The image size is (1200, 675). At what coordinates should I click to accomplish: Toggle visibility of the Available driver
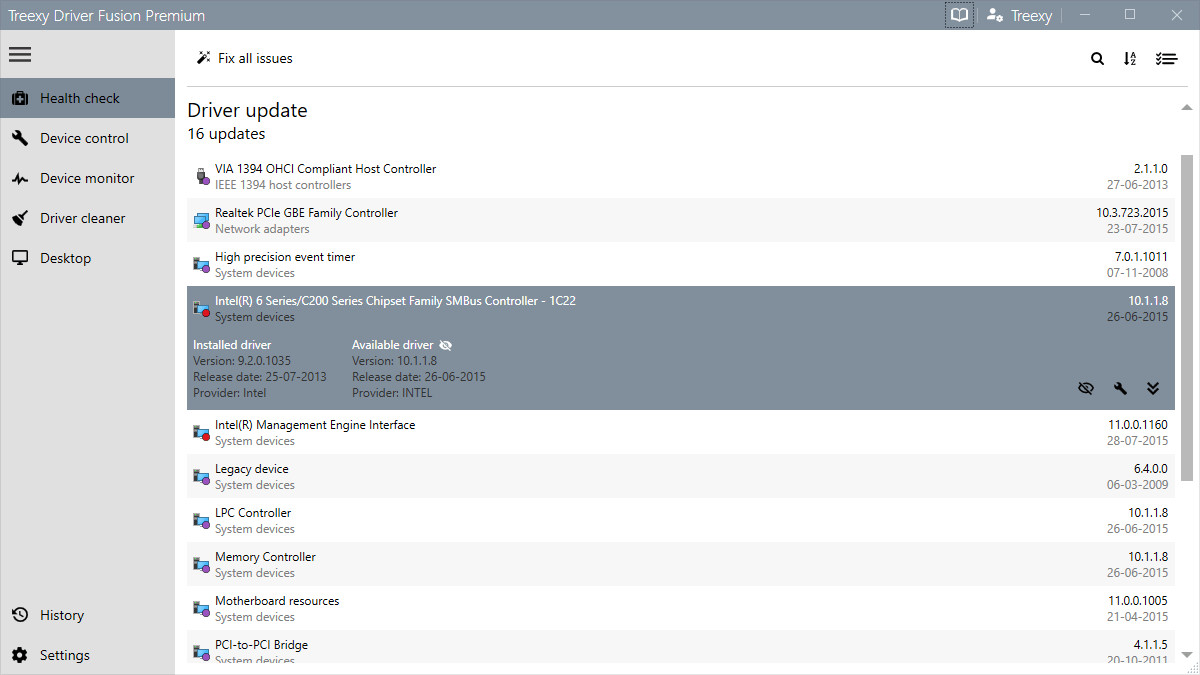pyautogui.click(x=445, y=344)
